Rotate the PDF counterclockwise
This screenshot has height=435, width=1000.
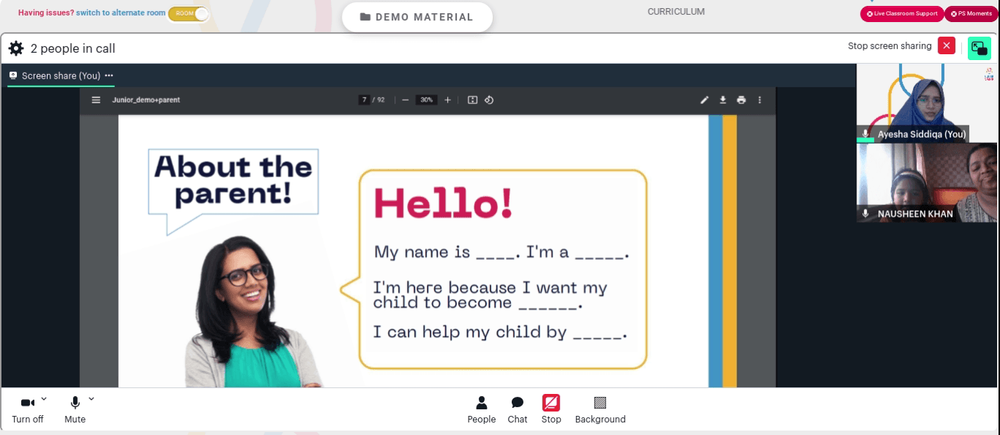pos(489,100)
